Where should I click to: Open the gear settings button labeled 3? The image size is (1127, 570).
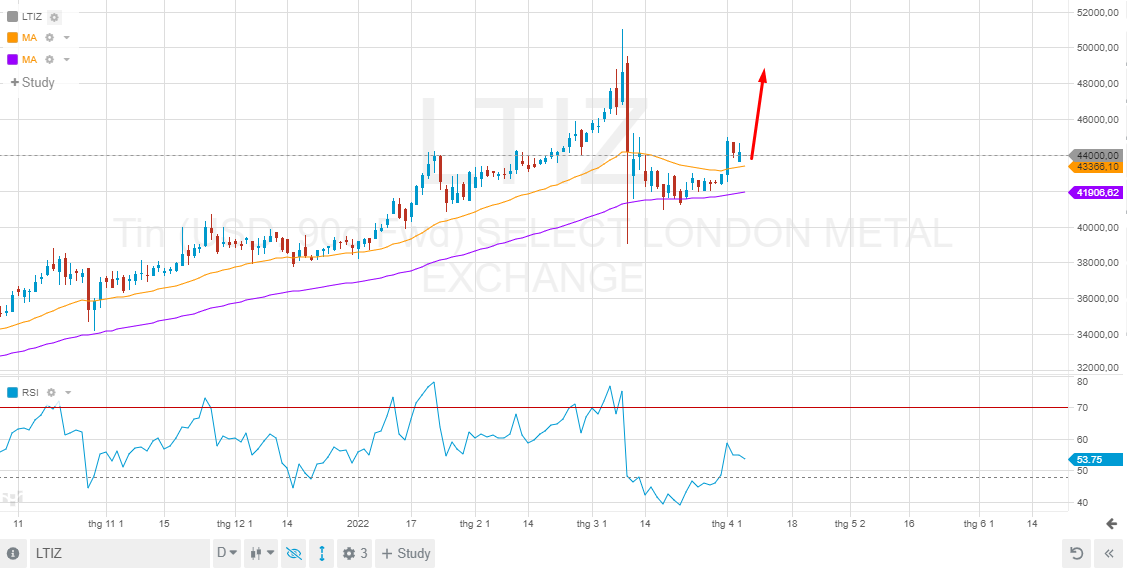(355, 553)
